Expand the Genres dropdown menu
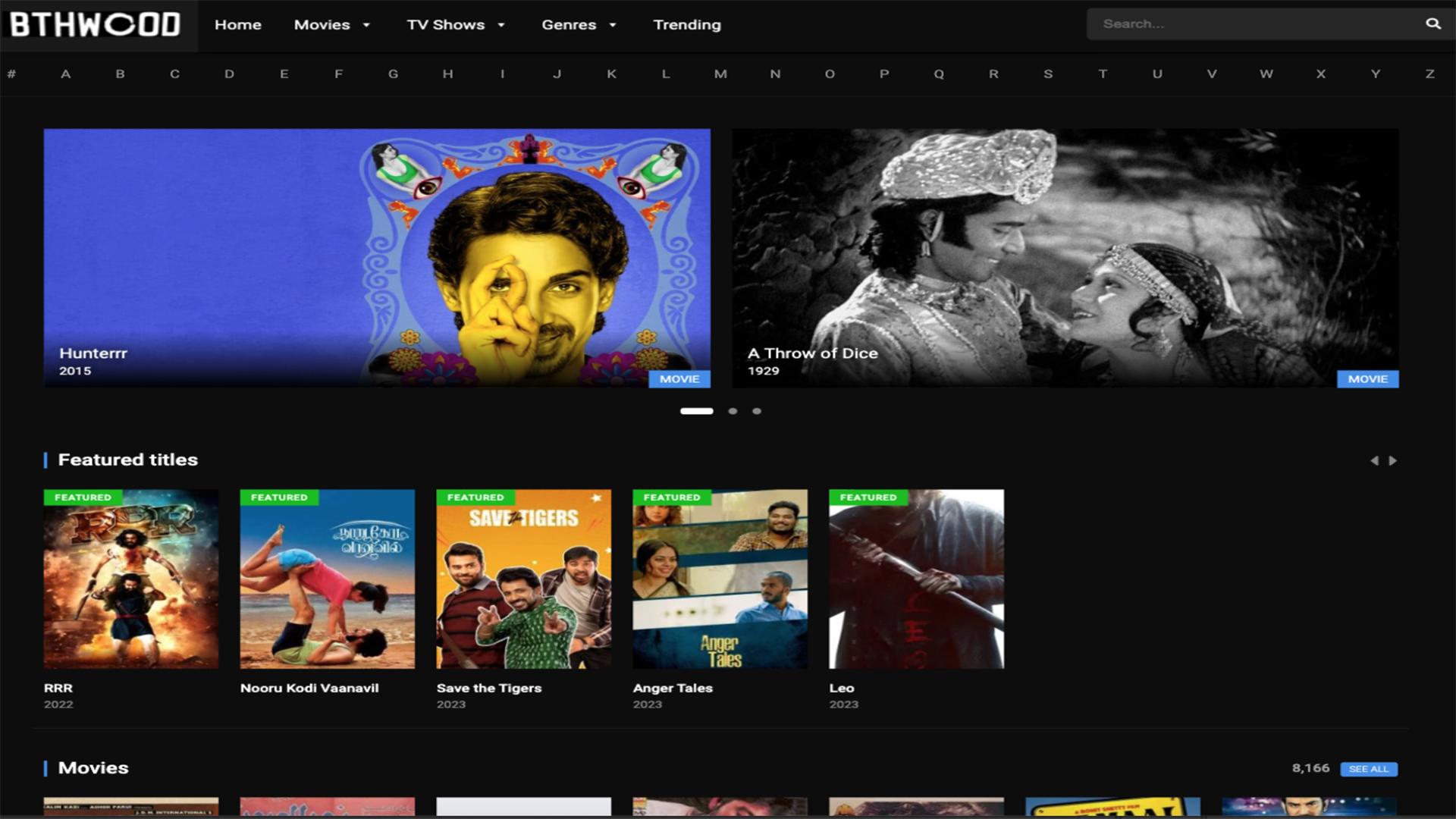Viewport: 1456px width, 819px height. pos(579,24)
